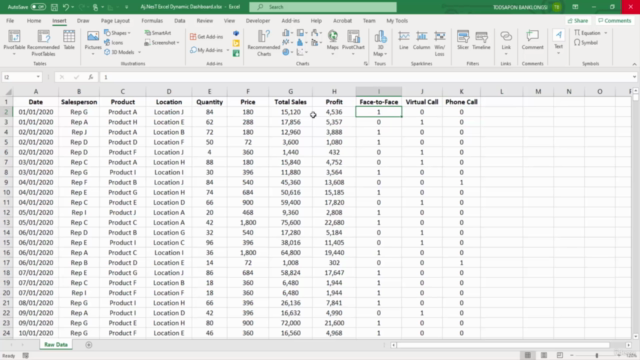Insert Icons from Illustrations group

113,42
